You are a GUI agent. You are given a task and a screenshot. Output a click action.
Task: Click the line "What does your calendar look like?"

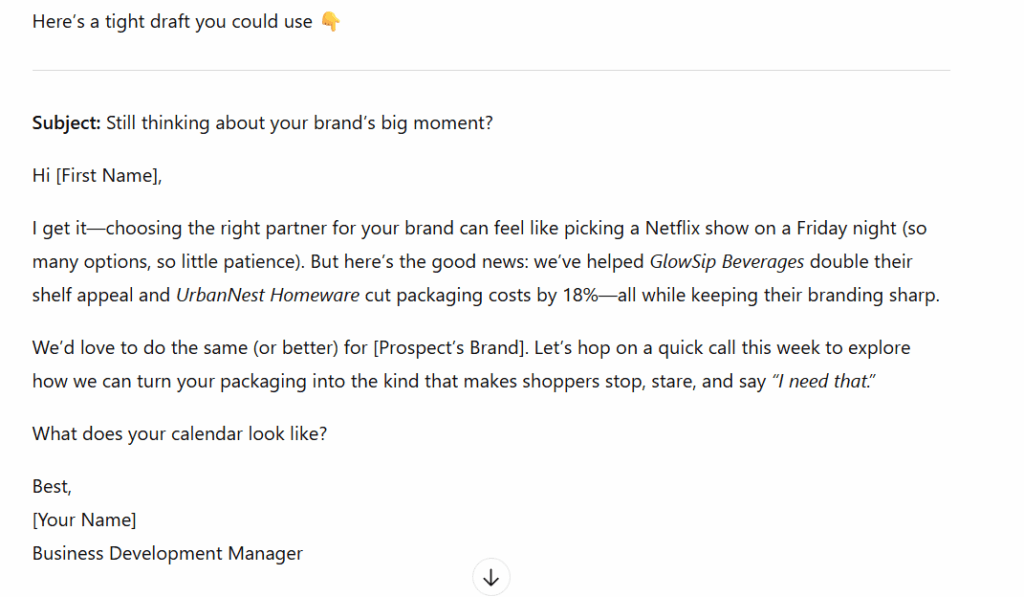pos(180,434)
